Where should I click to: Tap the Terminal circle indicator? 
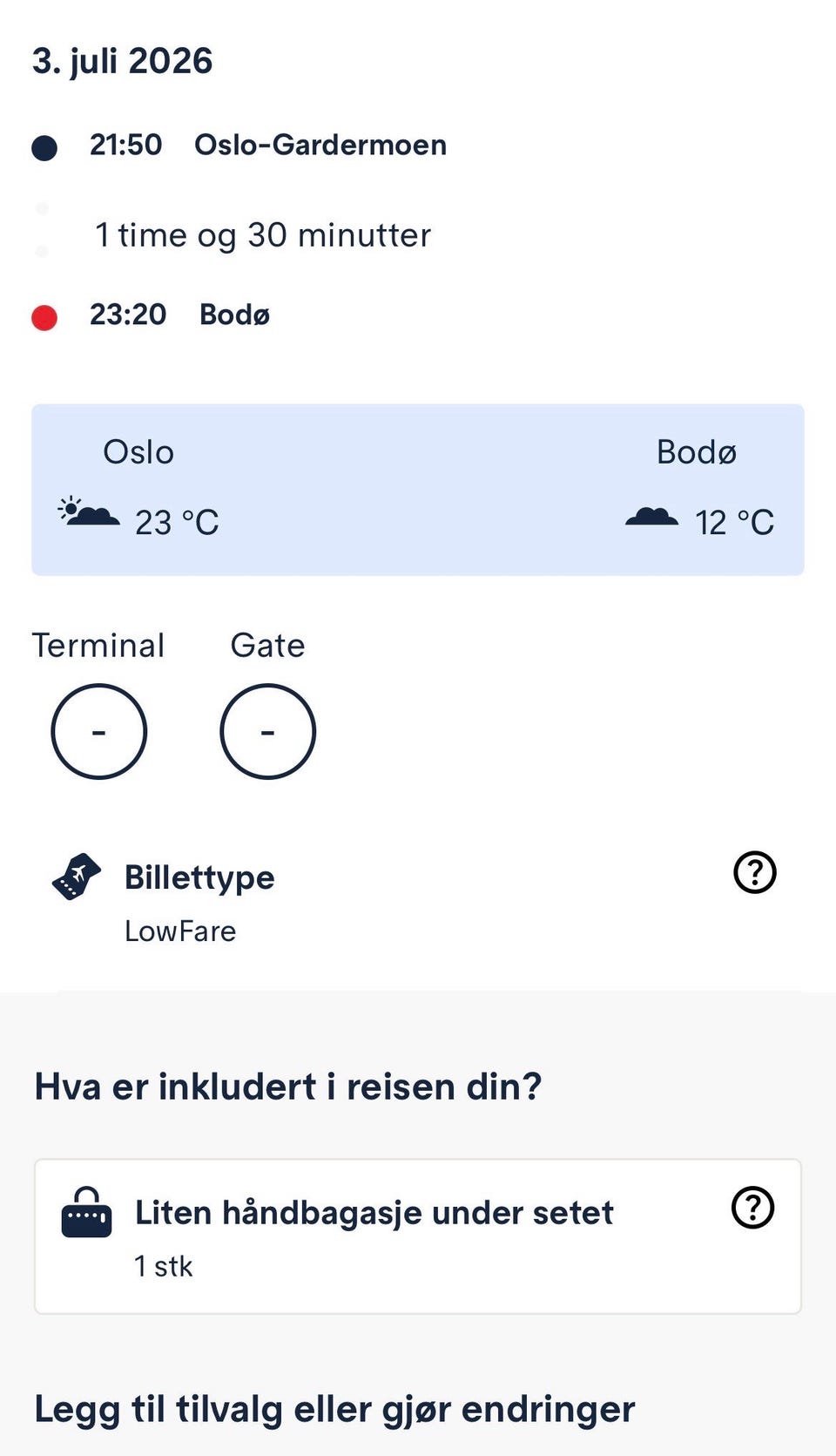point(99,731)
